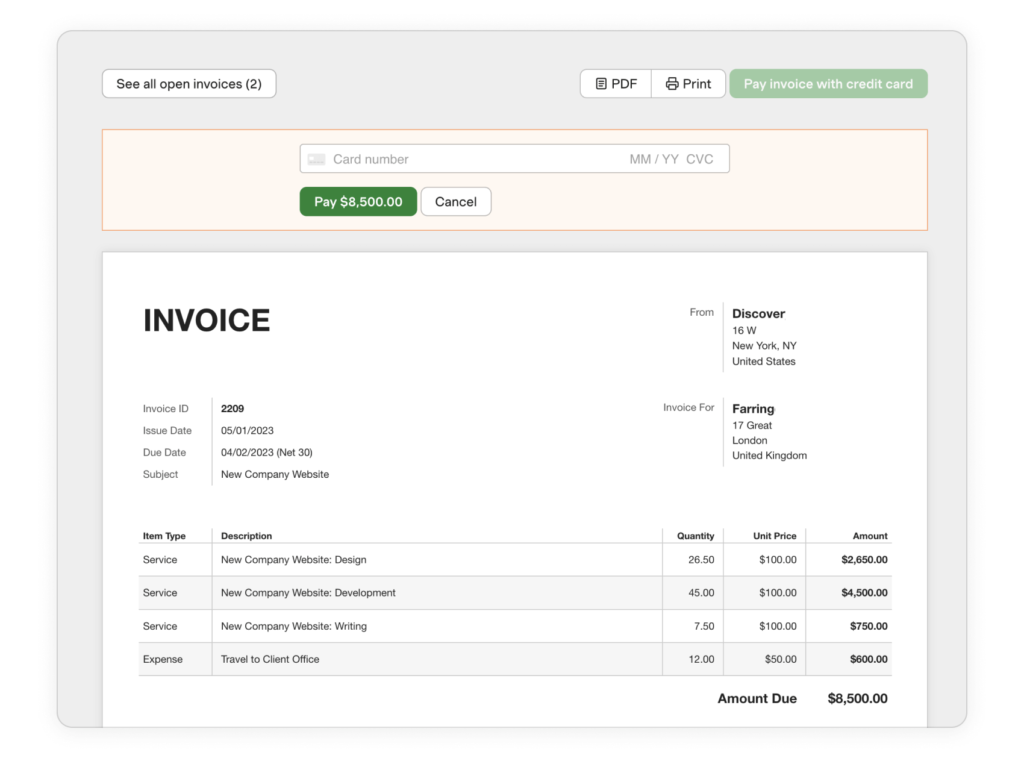Click quantity 26.50 in Design row
1024x758 pixels.
701,560
